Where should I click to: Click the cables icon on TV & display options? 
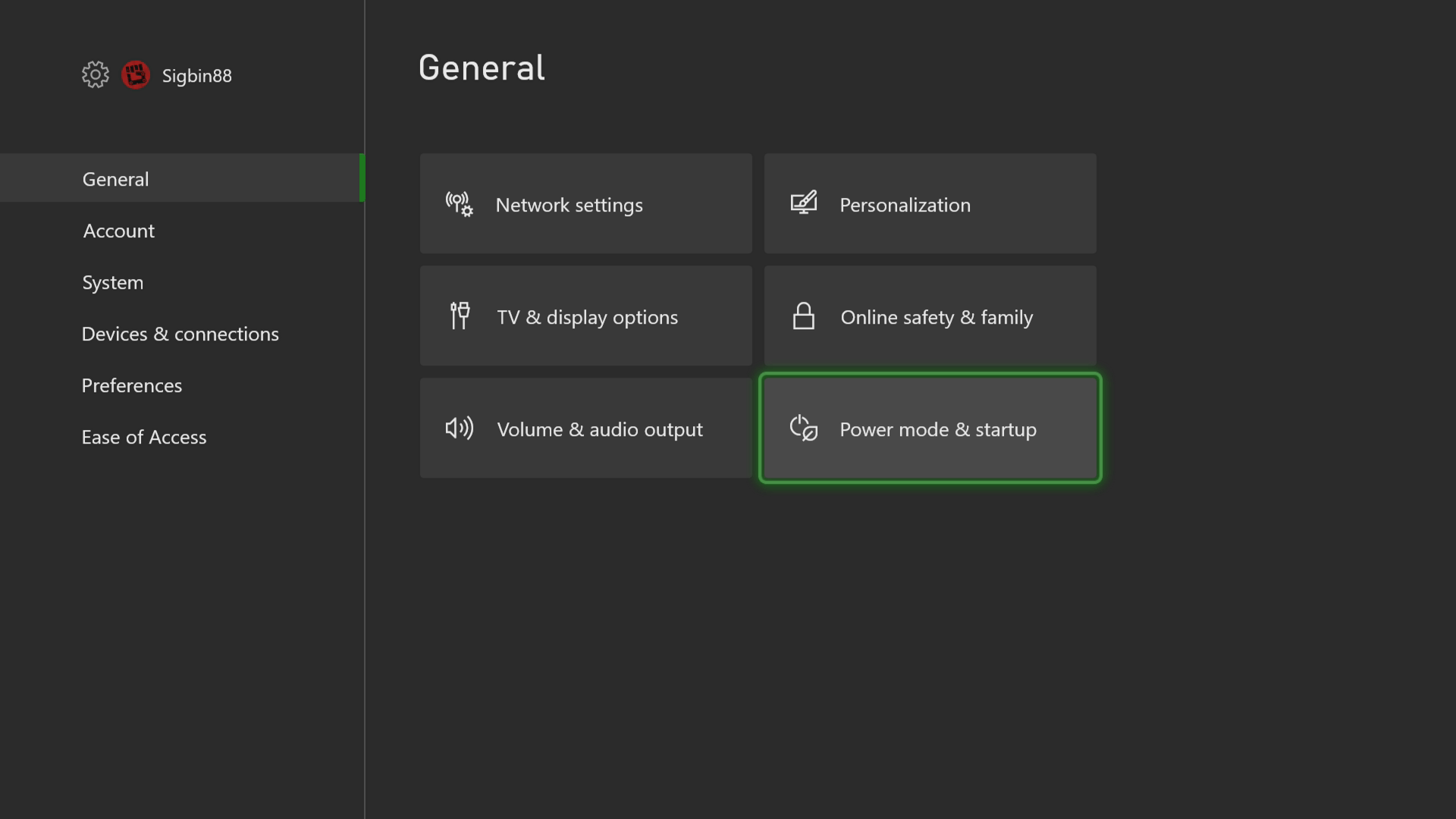point(458,315)
